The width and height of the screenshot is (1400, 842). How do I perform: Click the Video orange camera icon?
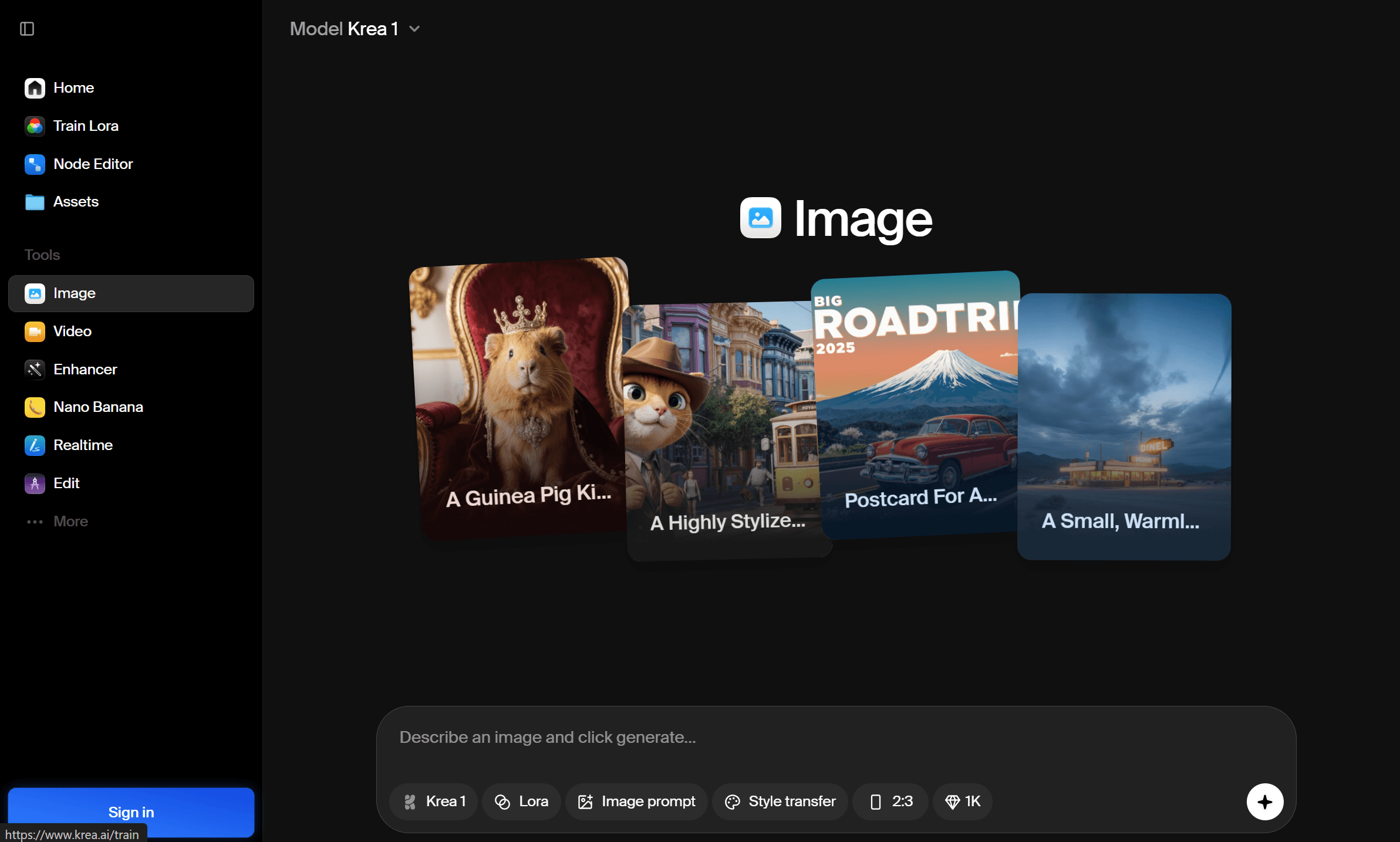click(35, 332)
